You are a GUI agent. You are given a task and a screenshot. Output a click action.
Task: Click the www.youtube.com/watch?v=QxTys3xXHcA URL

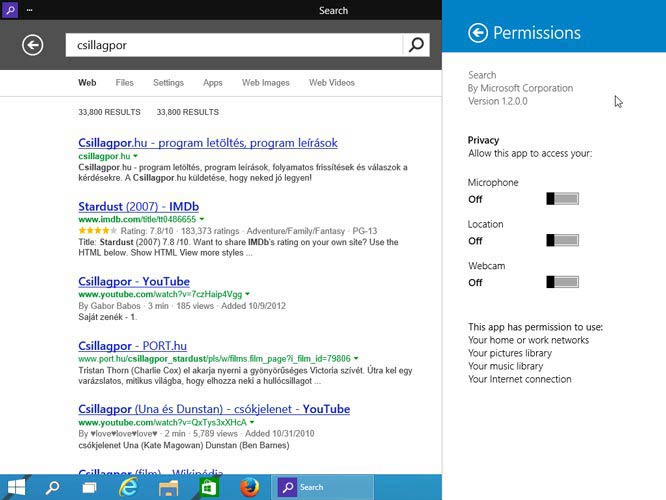pos(162,422)
